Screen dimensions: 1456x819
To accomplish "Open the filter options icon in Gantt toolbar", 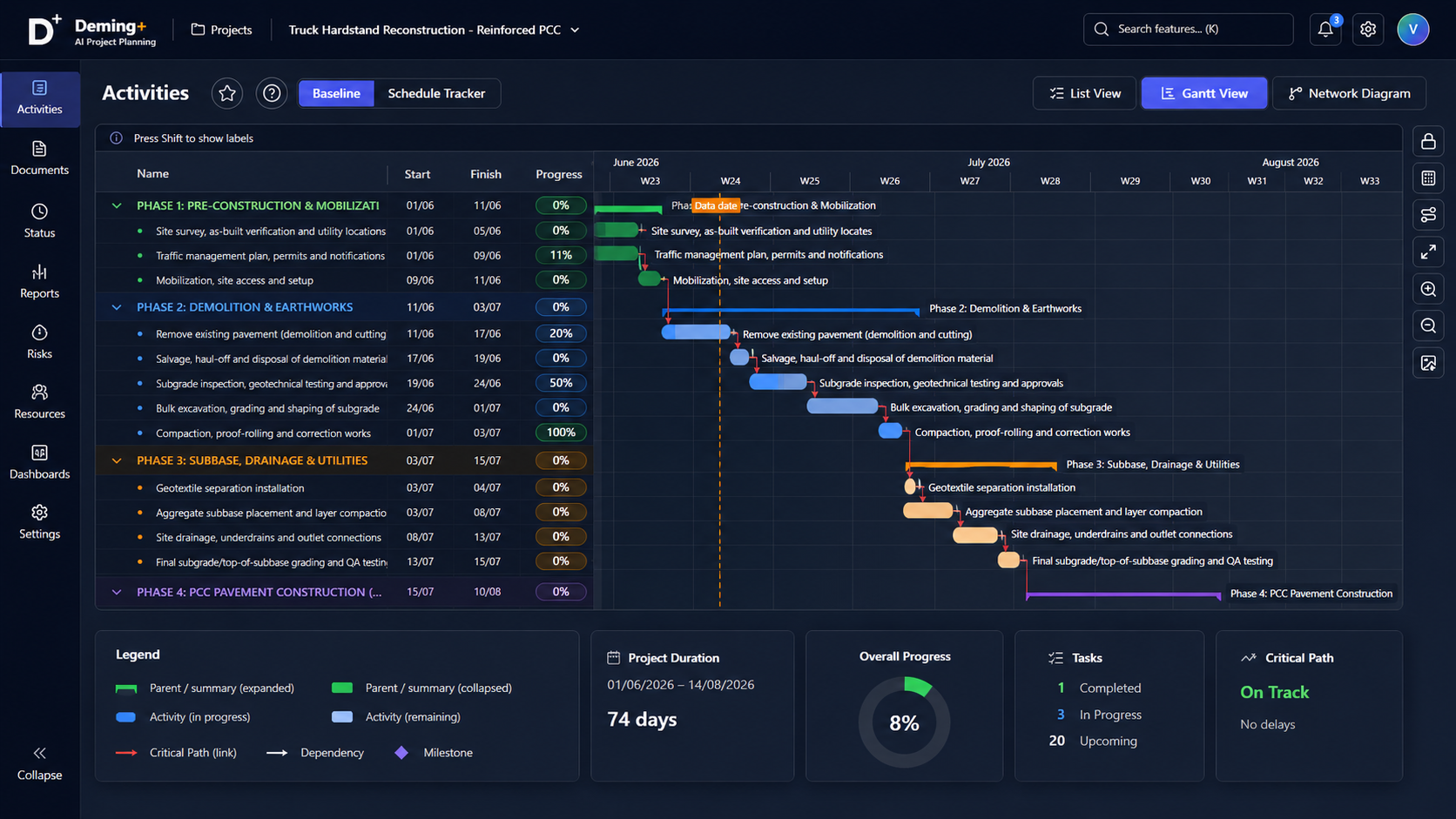I will tap(1428, 215).
